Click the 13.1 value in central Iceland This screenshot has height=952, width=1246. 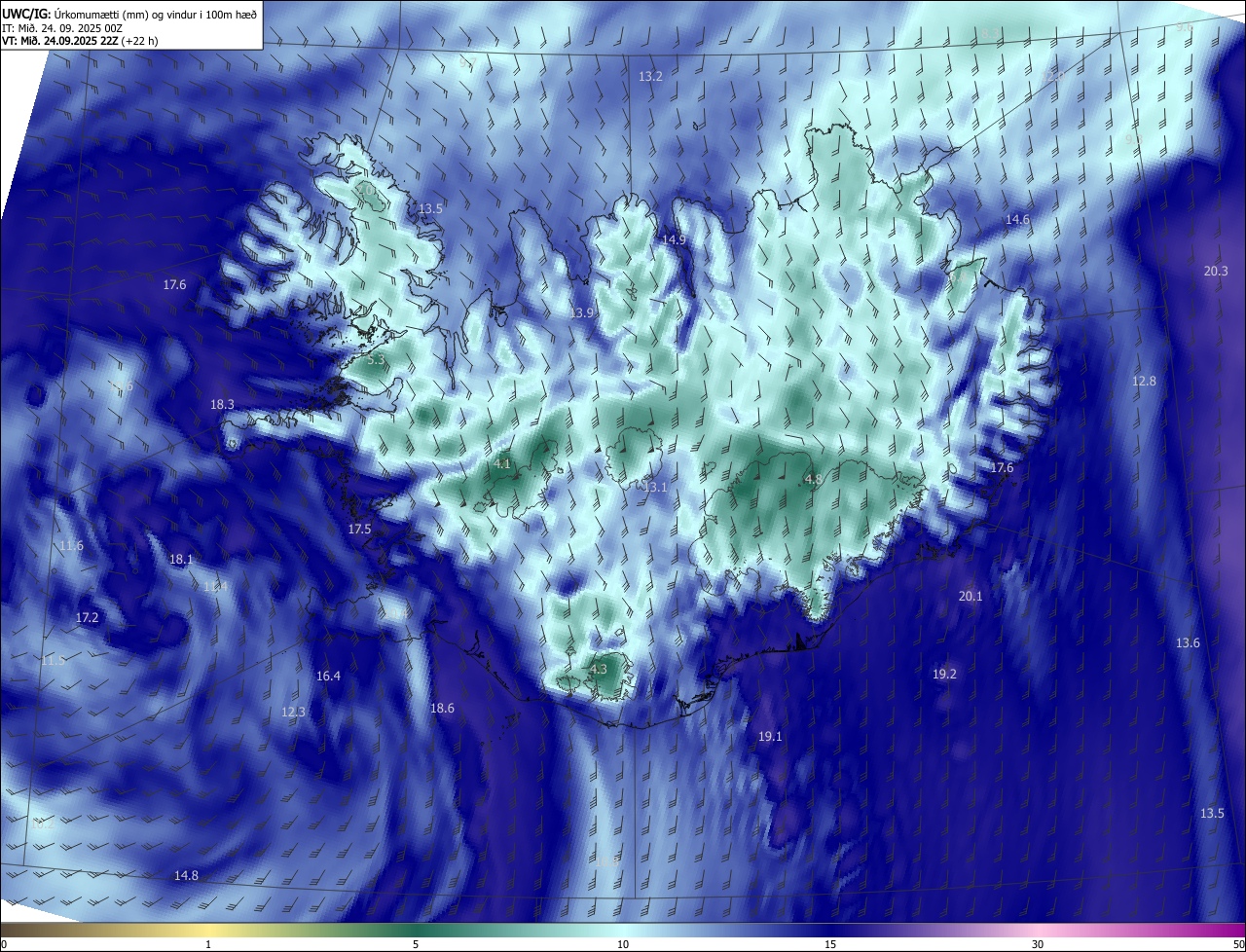655,487
